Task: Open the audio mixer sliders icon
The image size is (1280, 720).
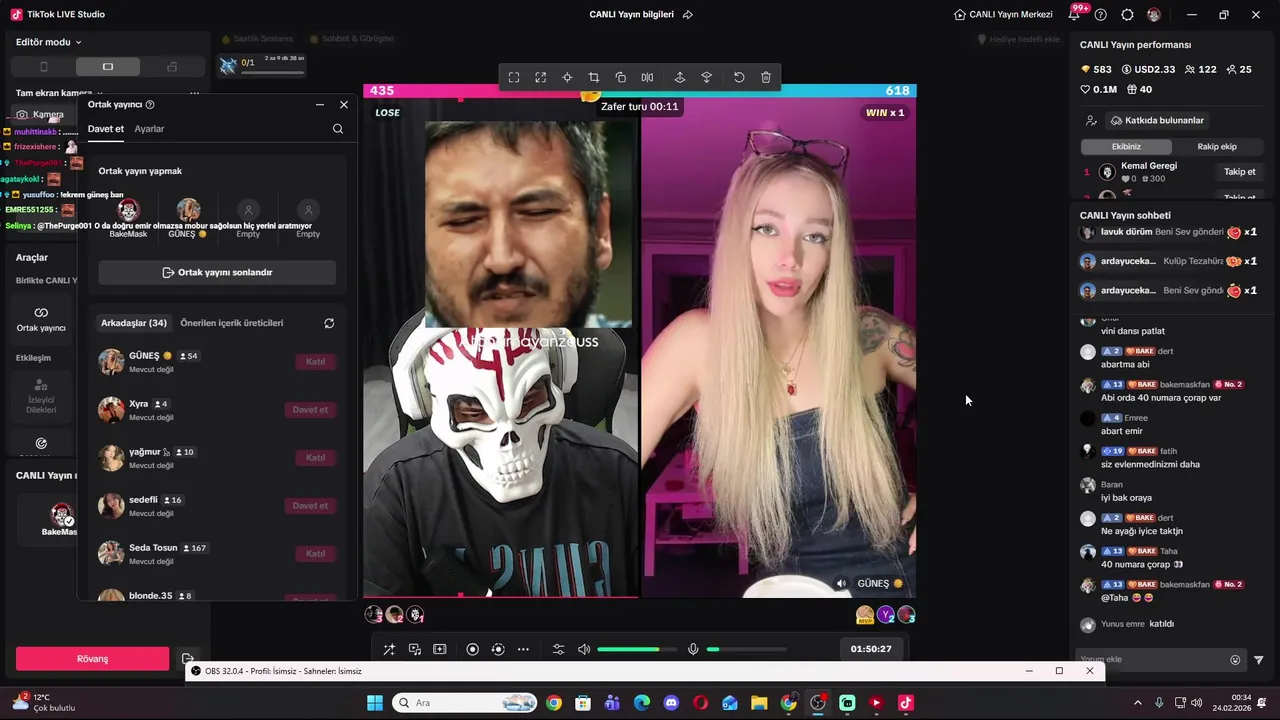Action: (x=558, y=649)
